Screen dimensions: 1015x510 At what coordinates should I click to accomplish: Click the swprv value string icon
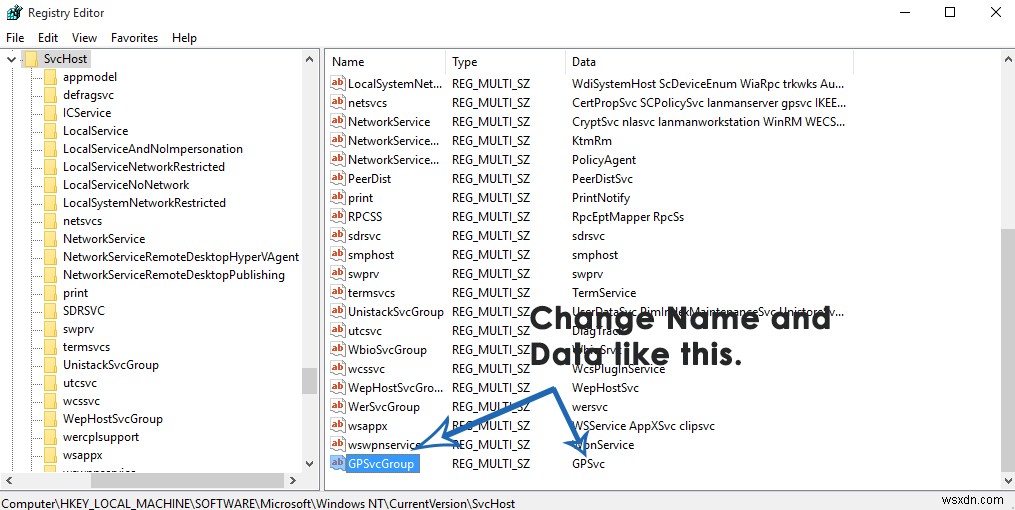click(x=337, y=273)
